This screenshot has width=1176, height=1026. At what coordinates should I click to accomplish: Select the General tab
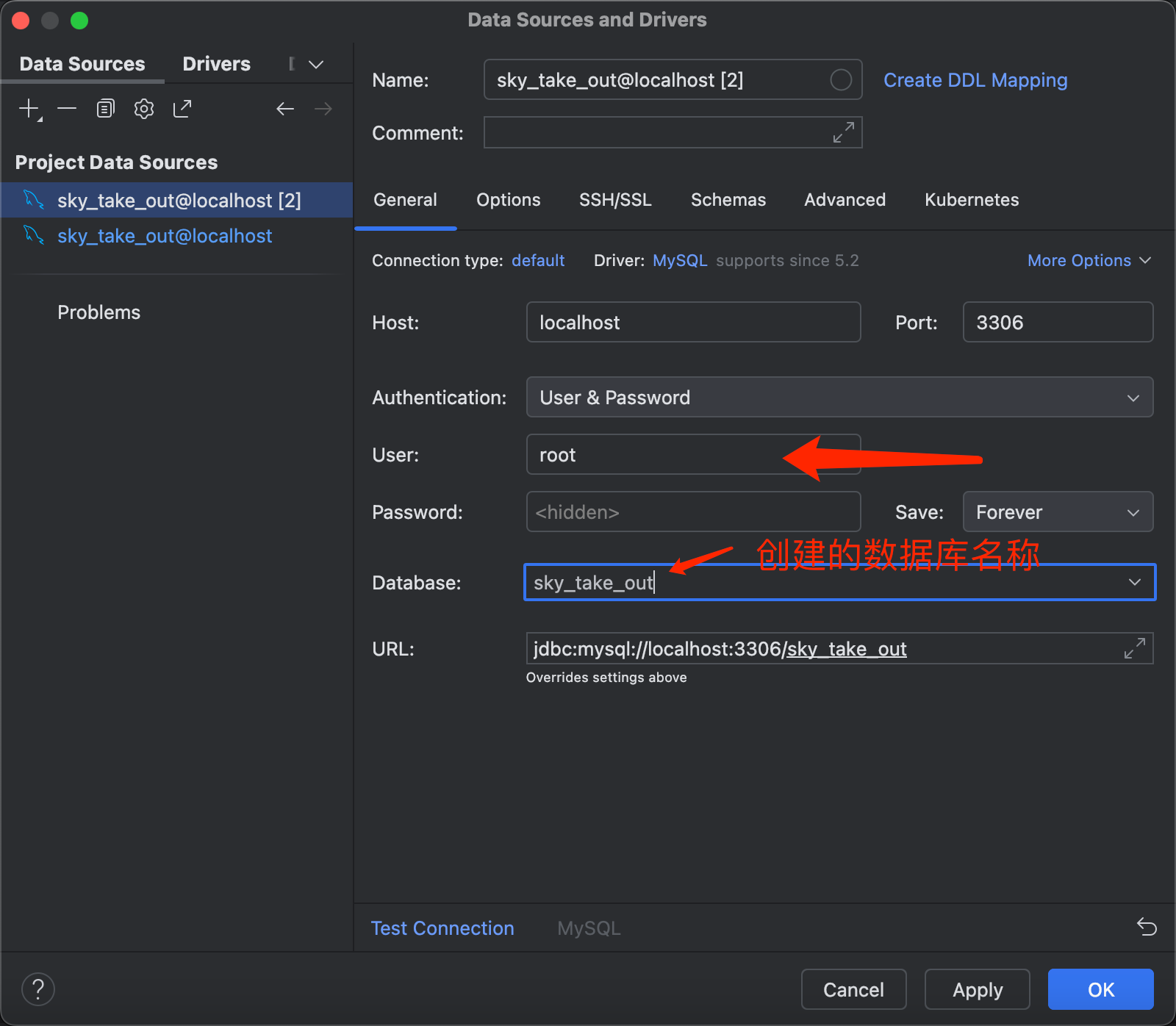click(405, 200)
